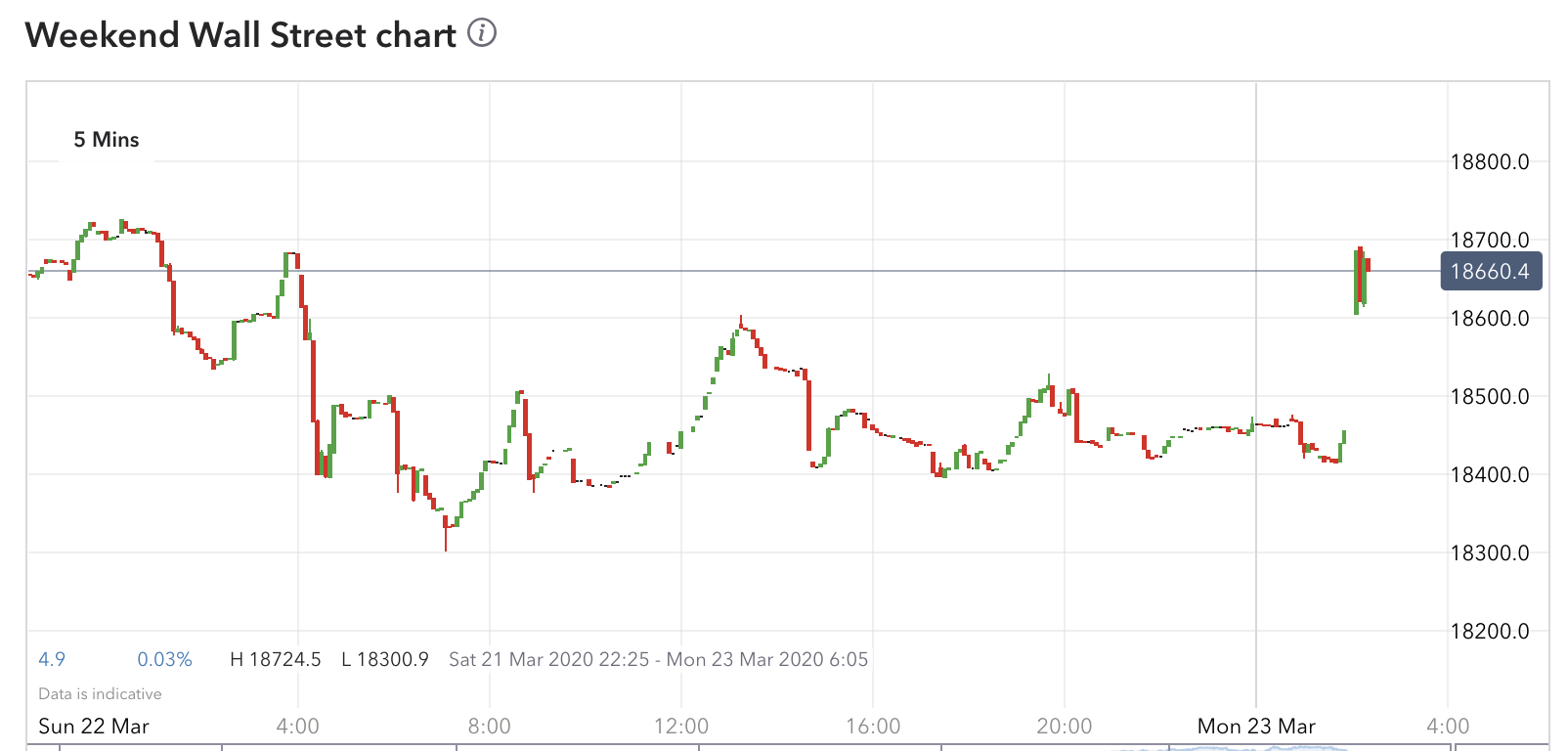Click the 8:00 time axis label
This screenshot has height=751, width=1568.
point(490,726)
